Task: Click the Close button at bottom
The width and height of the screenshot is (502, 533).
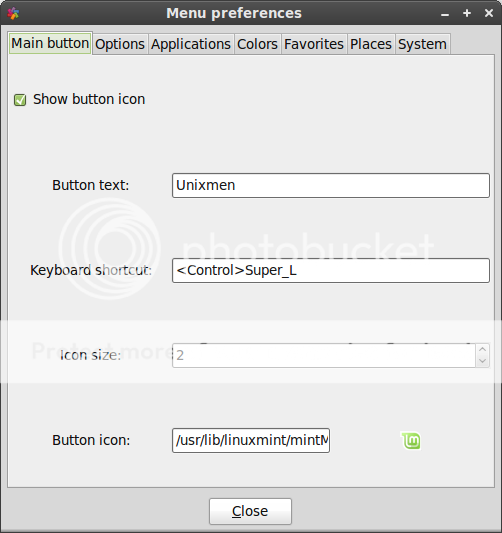Action: (250, 511)
